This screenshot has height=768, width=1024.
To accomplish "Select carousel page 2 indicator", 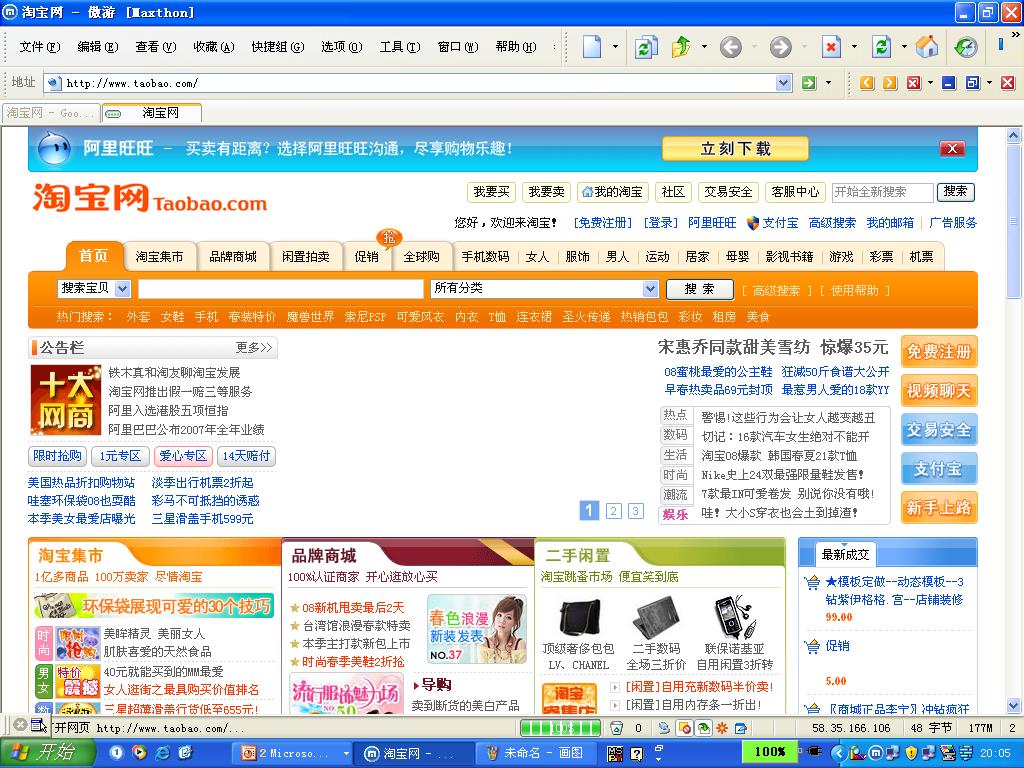I will (613, 511).
